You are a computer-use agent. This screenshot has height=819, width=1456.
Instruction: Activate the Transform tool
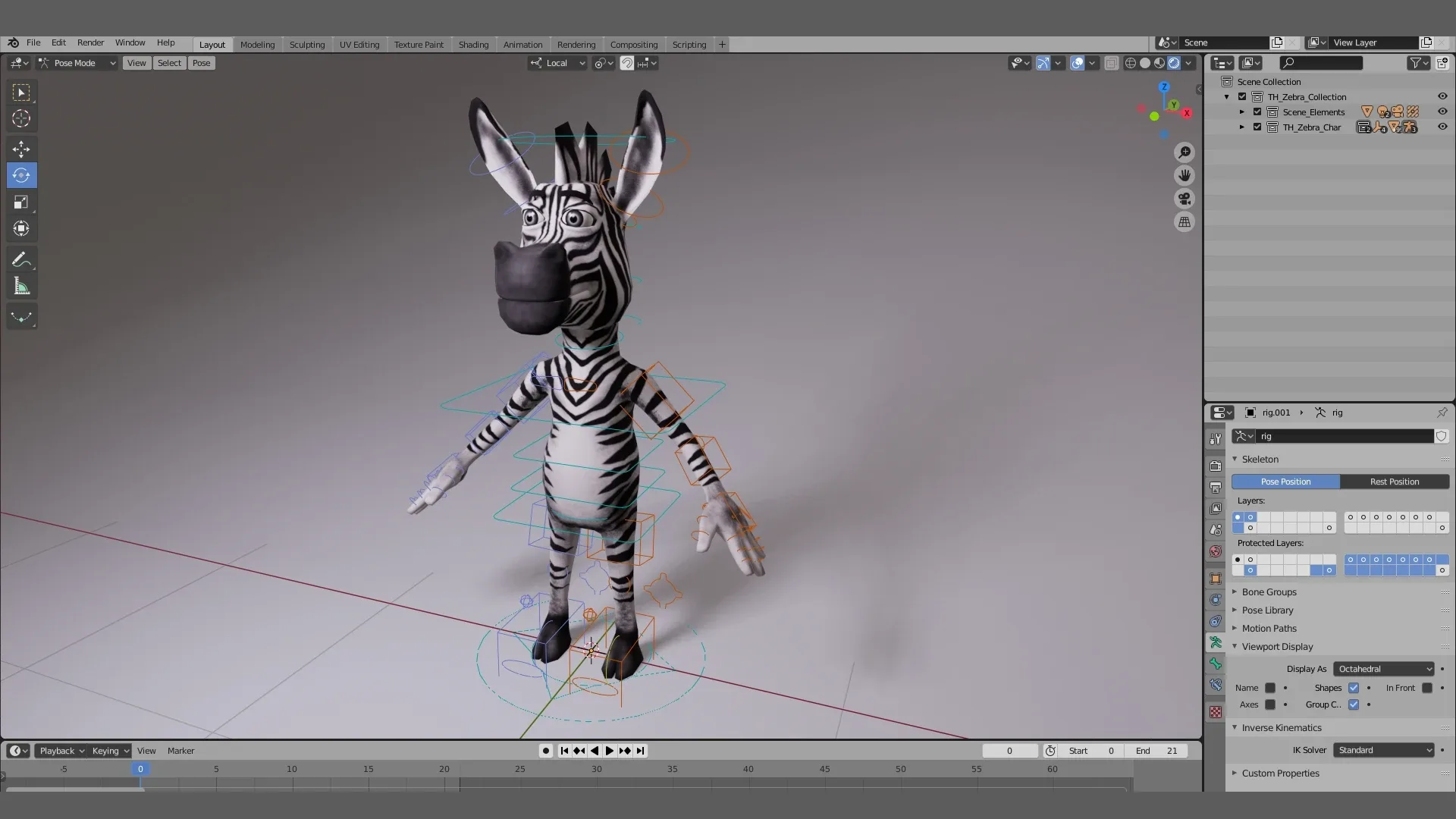[21, 228]
